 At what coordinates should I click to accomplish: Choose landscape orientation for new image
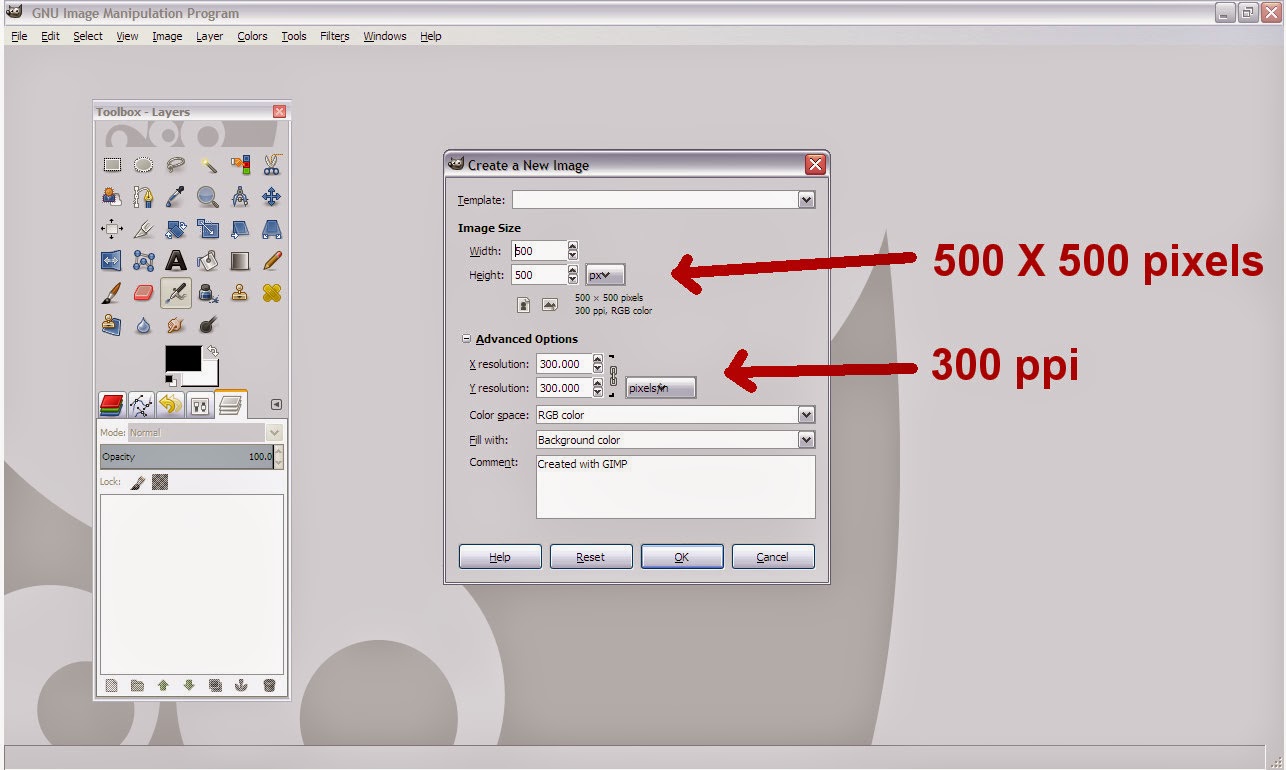tap(549, 305)
